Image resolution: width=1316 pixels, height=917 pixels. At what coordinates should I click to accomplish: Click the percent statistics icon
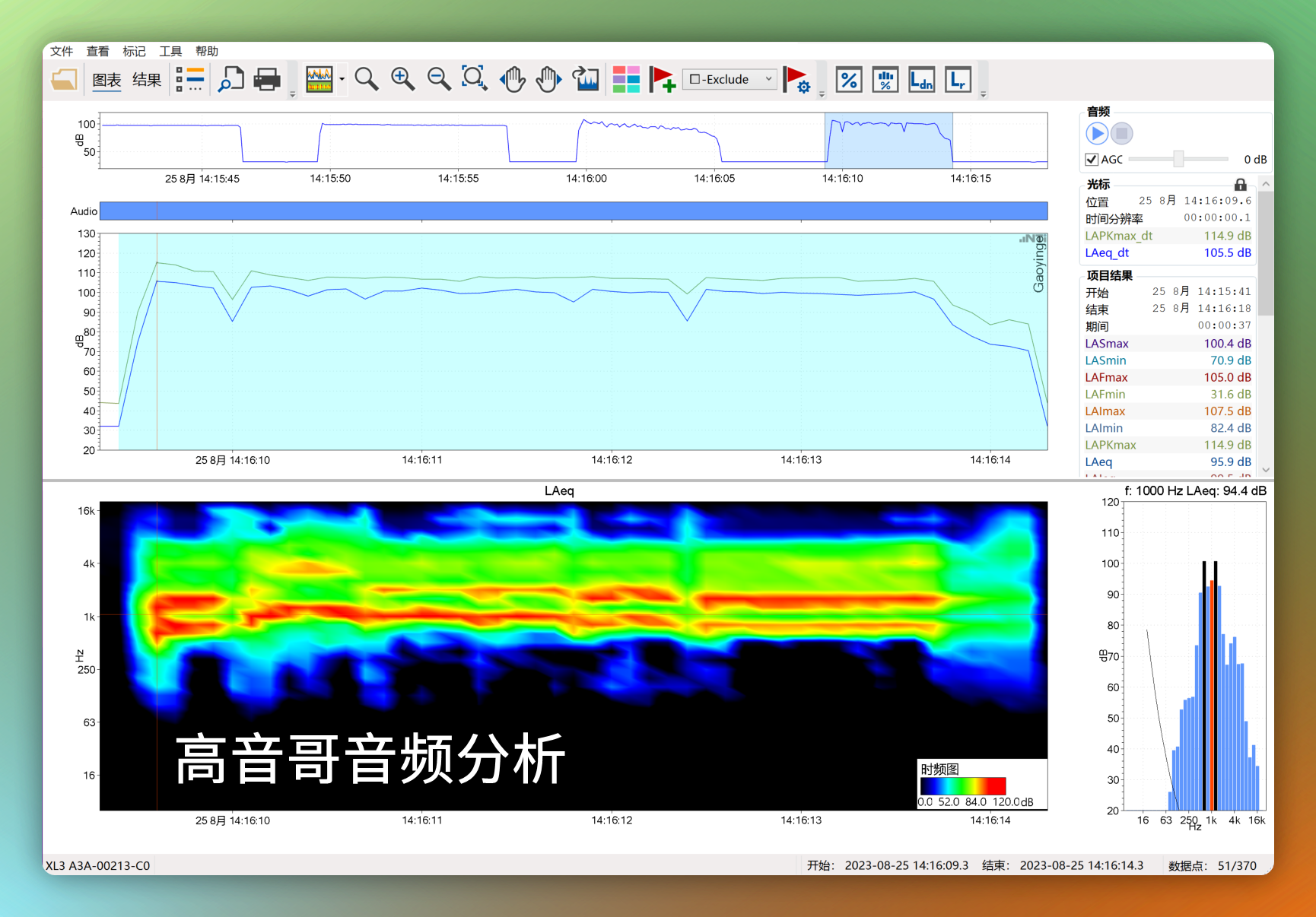[849, 79]
